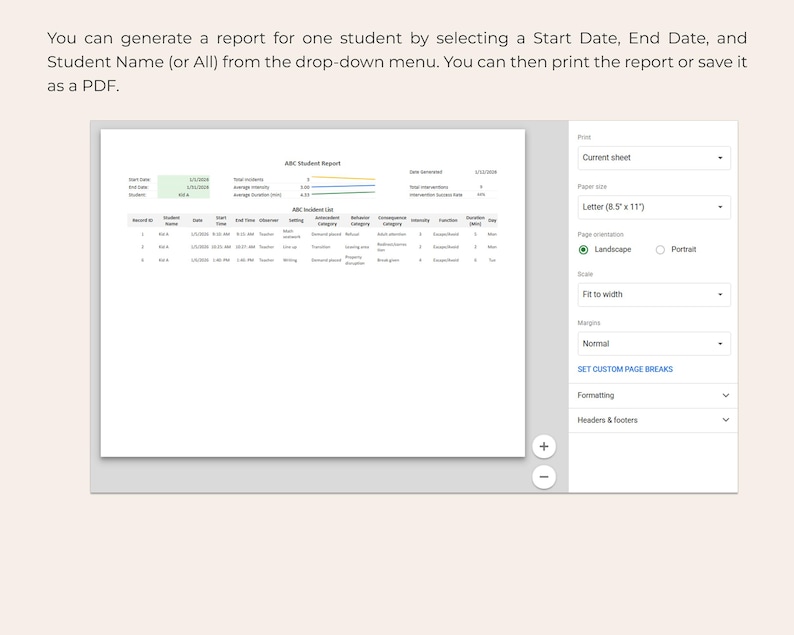
Task: Click the Intervention Success Rate label
Action: coord(435,195)
